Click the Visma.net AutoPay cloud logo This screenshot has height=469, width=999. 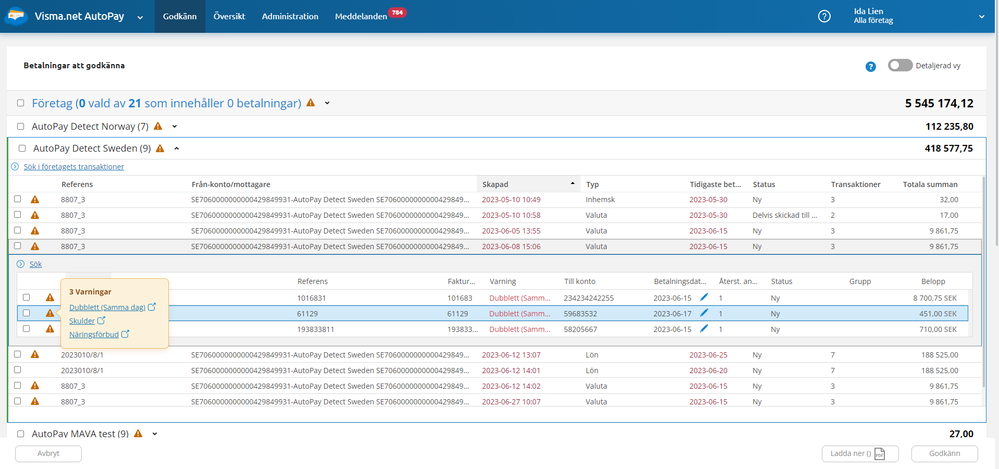[15, 17]
